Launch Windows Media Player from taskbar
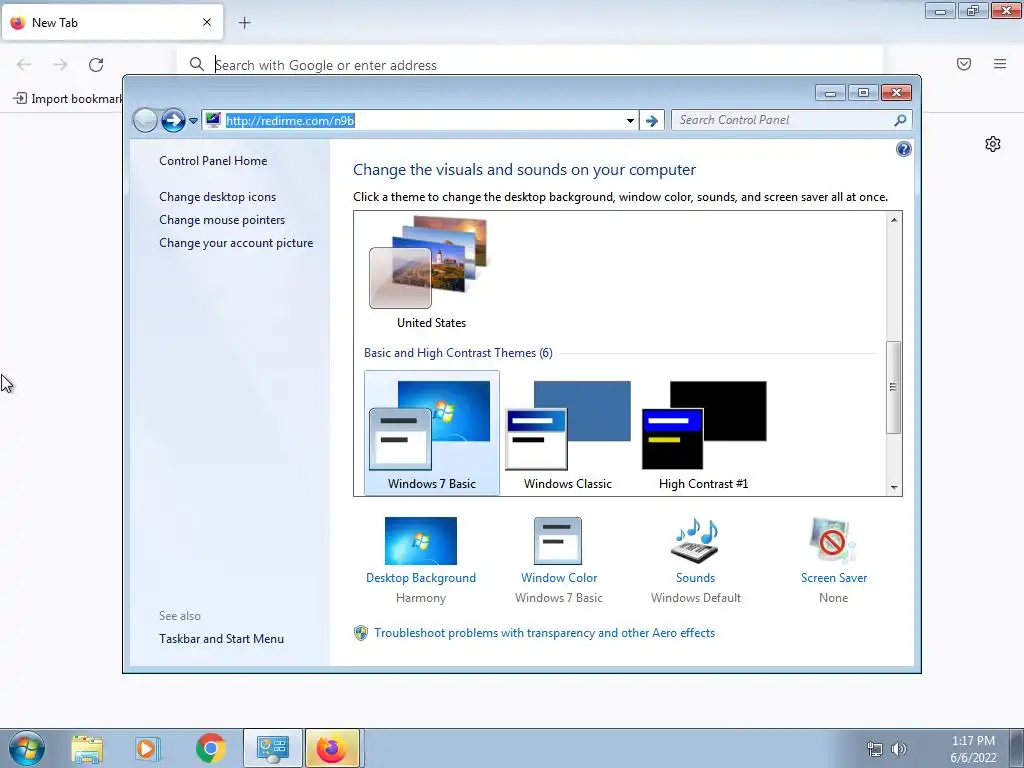1024x768 pixels. click(148, 748)
